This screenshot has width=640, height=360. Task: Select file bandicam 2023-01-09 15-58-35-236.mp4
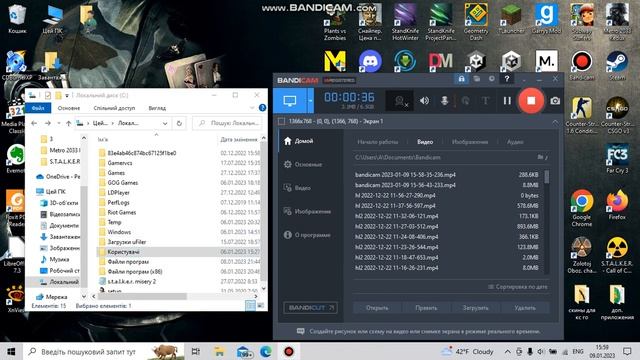coord(447,175)
